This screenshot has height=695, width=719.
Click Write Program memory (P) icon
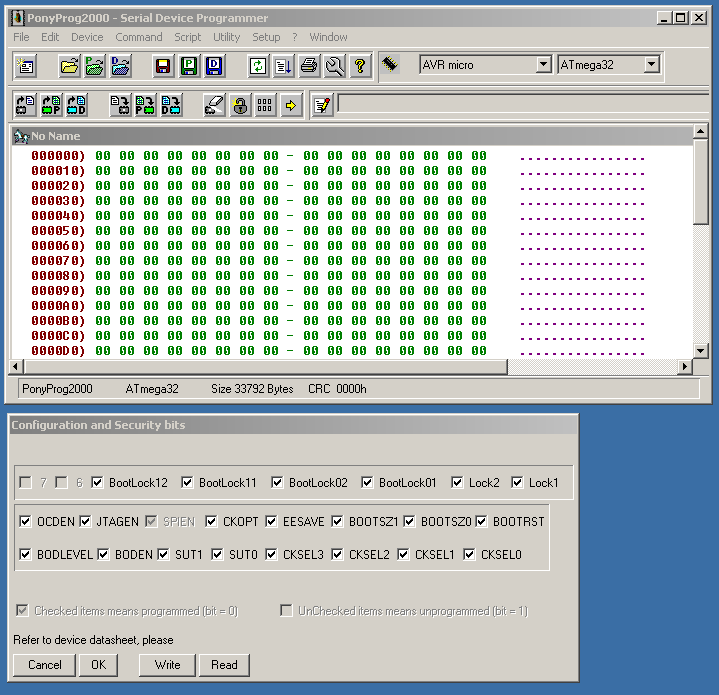tap(145, 105)
